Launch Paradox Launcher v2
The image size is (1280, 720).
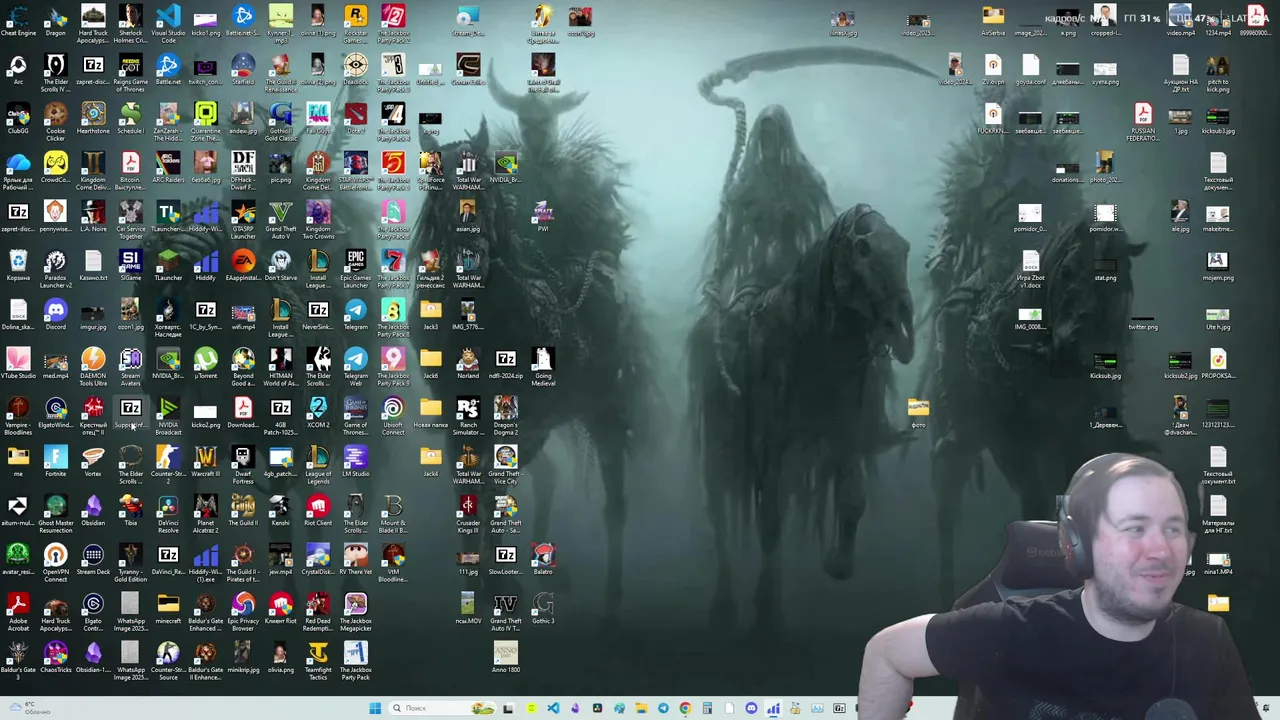pos(55,262)
